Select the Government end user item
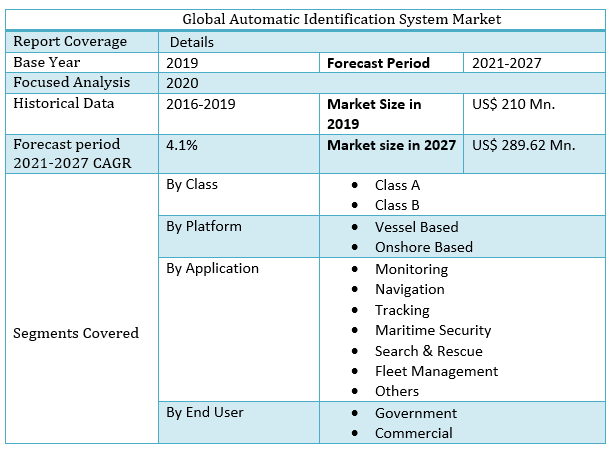614x453 pixels. point(415,413)
